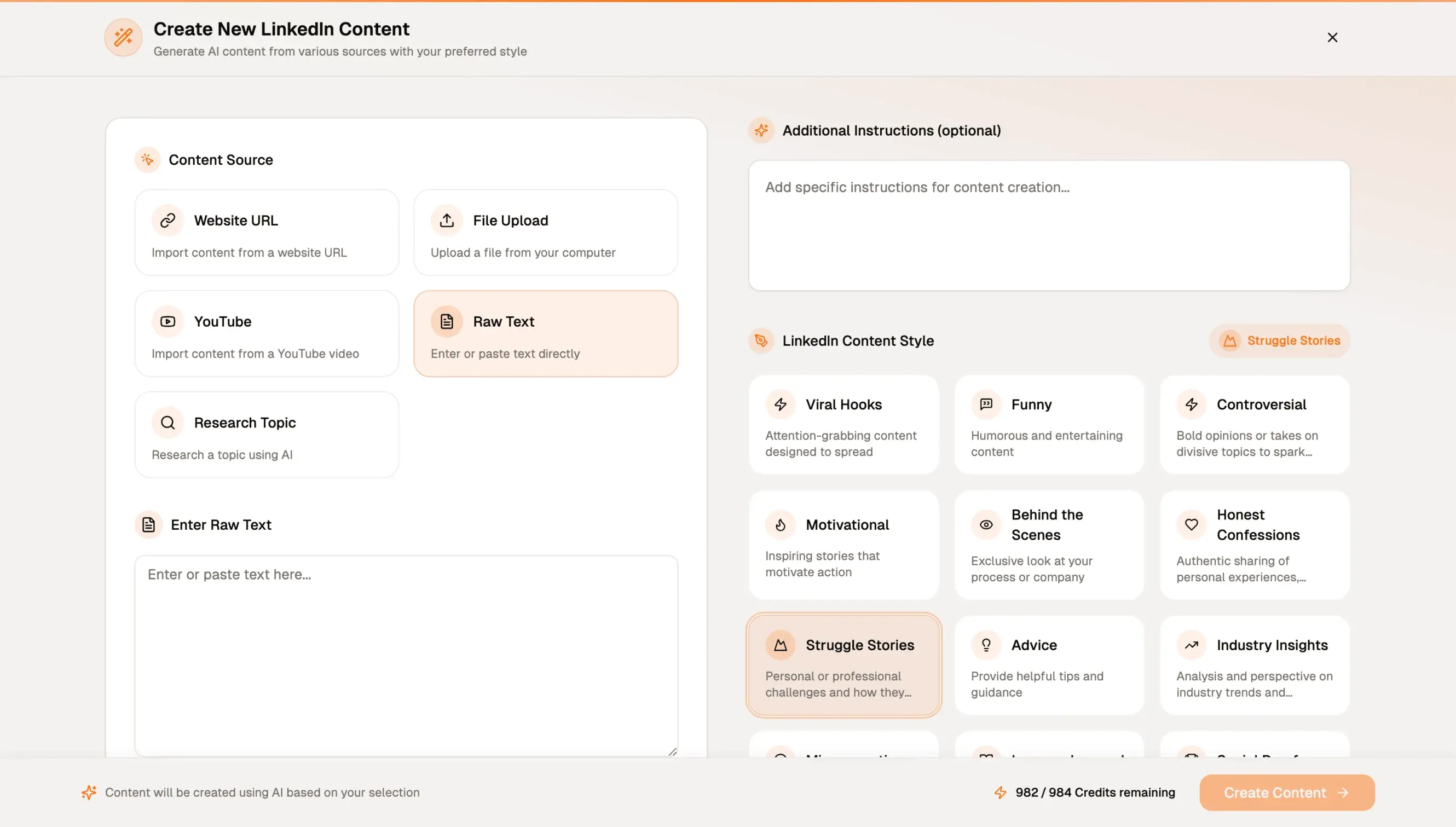Click the lightning icon on Viral Hooks
Image resolution: width=1456 pixels, height=827 pixels.
point(781,404)
